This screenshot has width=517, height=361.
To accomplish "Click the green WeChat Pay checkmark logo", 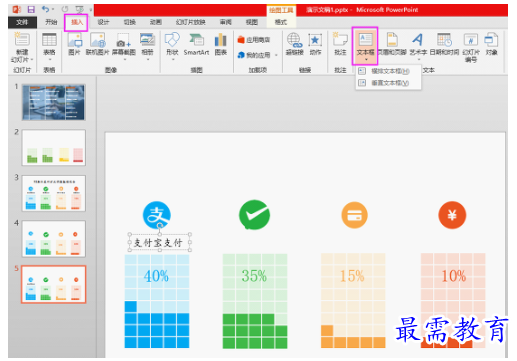I will pyautogui.click(x=254, y=215).
